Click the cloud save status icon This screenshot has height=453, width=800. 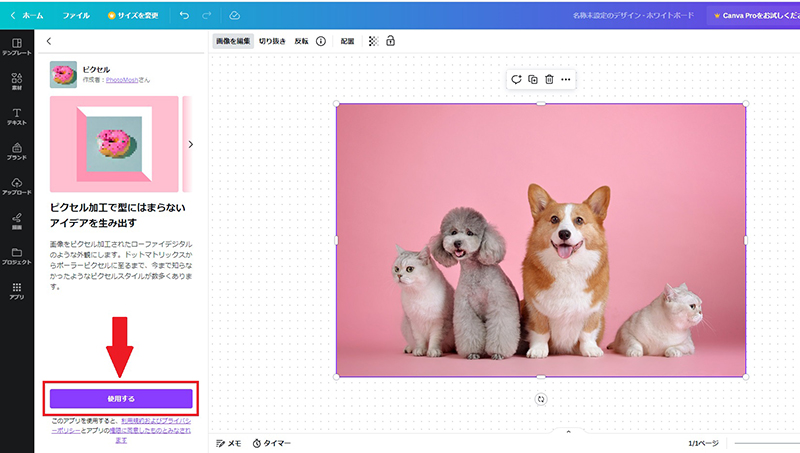coord(235,15)
